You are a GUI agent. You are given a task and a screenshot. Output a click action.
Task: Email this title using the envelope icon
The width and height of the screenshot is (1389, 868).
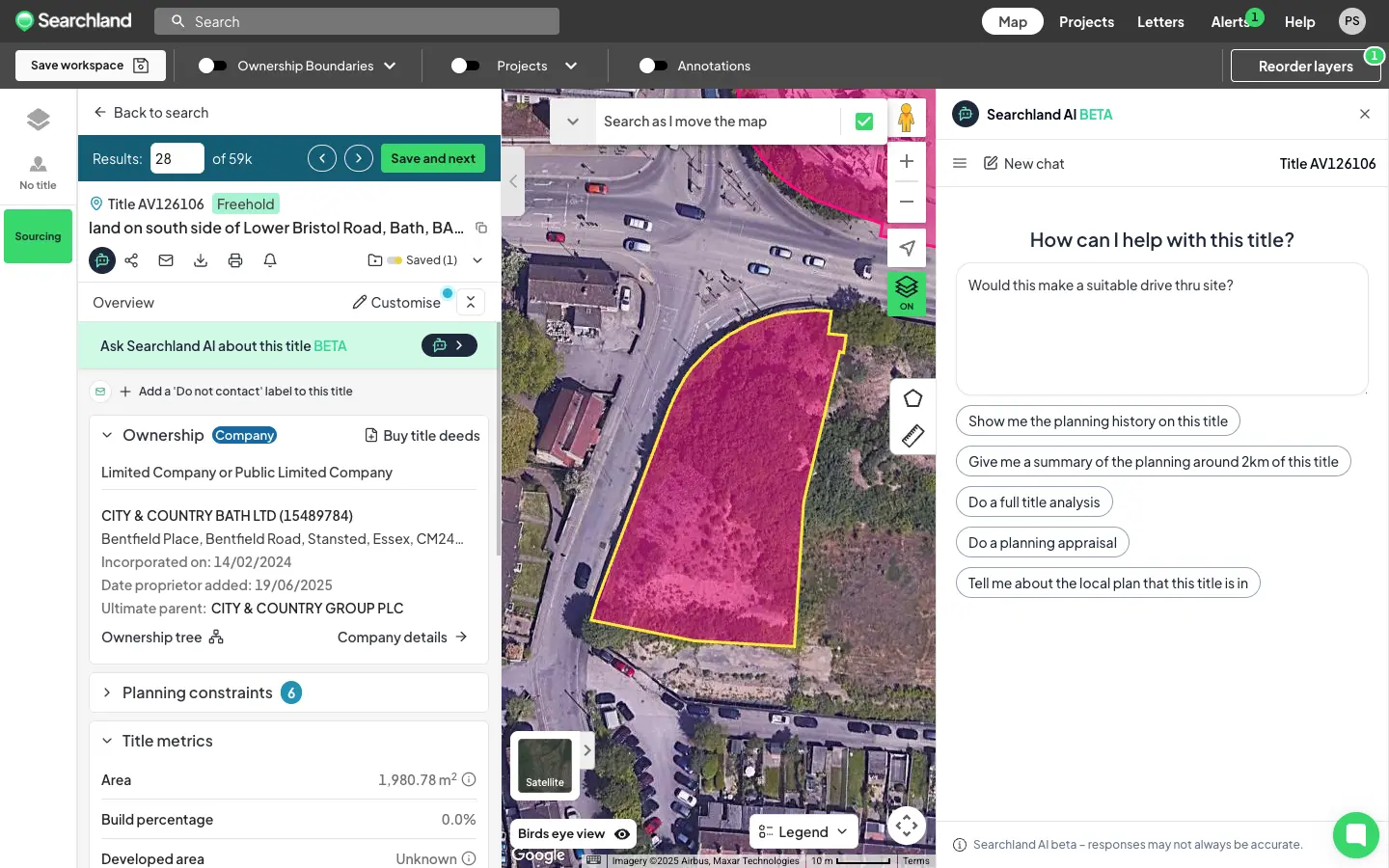tap(165, 260)
